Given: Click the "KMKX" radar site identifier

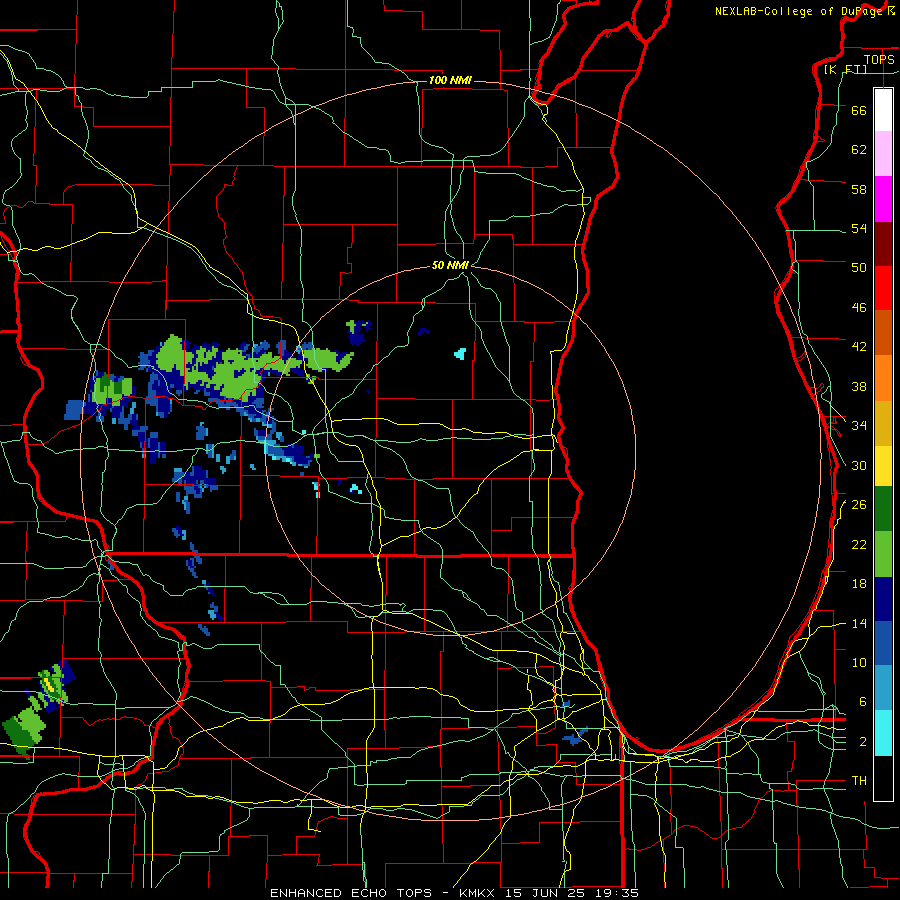Looking at the screenshot, I should [x=479, y=893].
